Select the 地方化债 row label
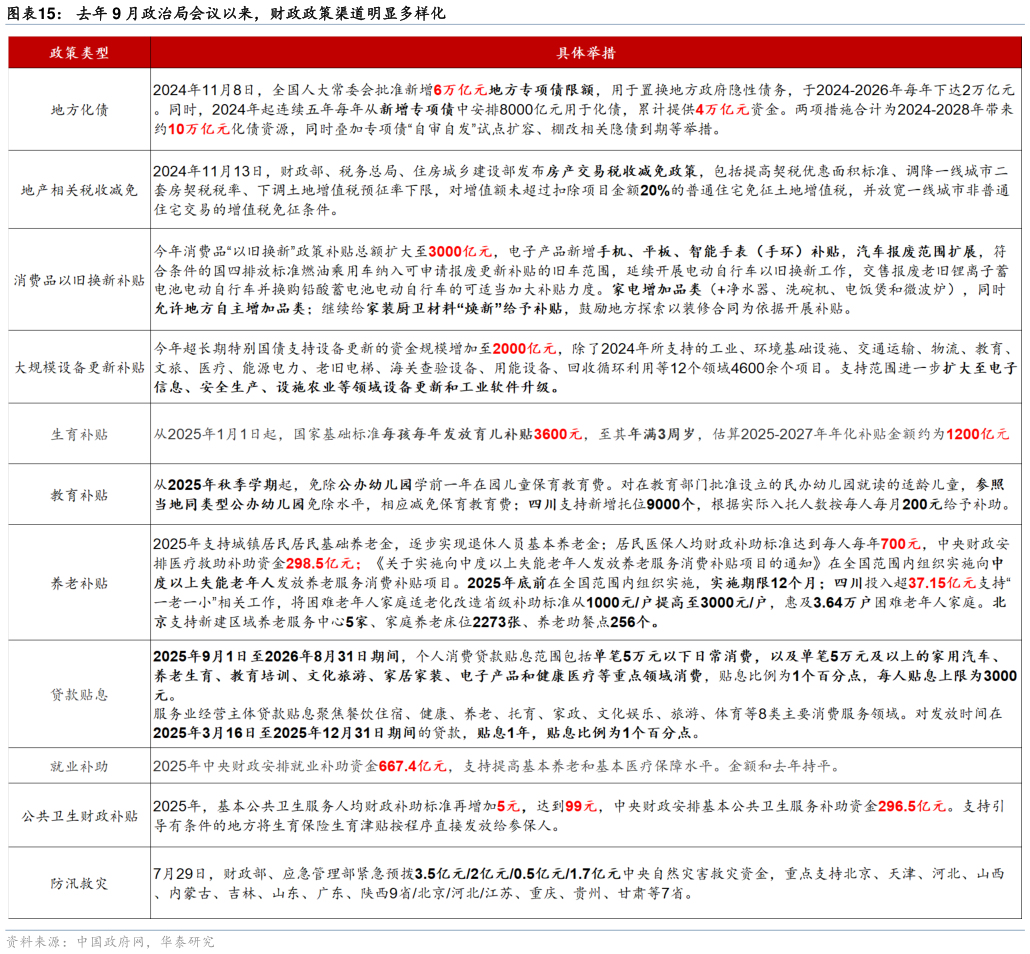Viewport: 1030px width, 954px height. pos(79,110)
